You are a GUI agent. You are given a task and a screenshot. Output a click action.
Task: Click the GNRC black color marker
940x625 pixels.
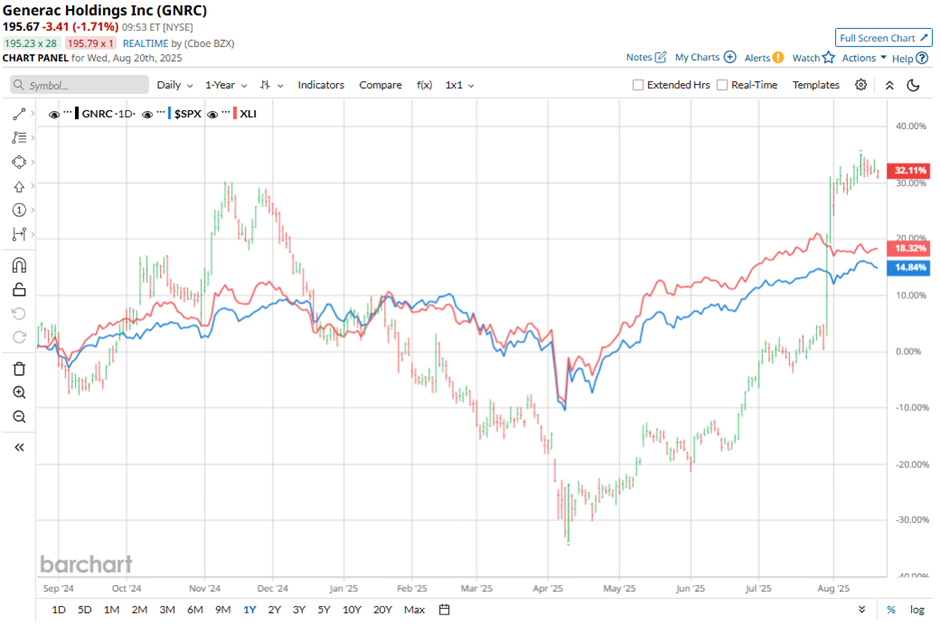point(77,113)
